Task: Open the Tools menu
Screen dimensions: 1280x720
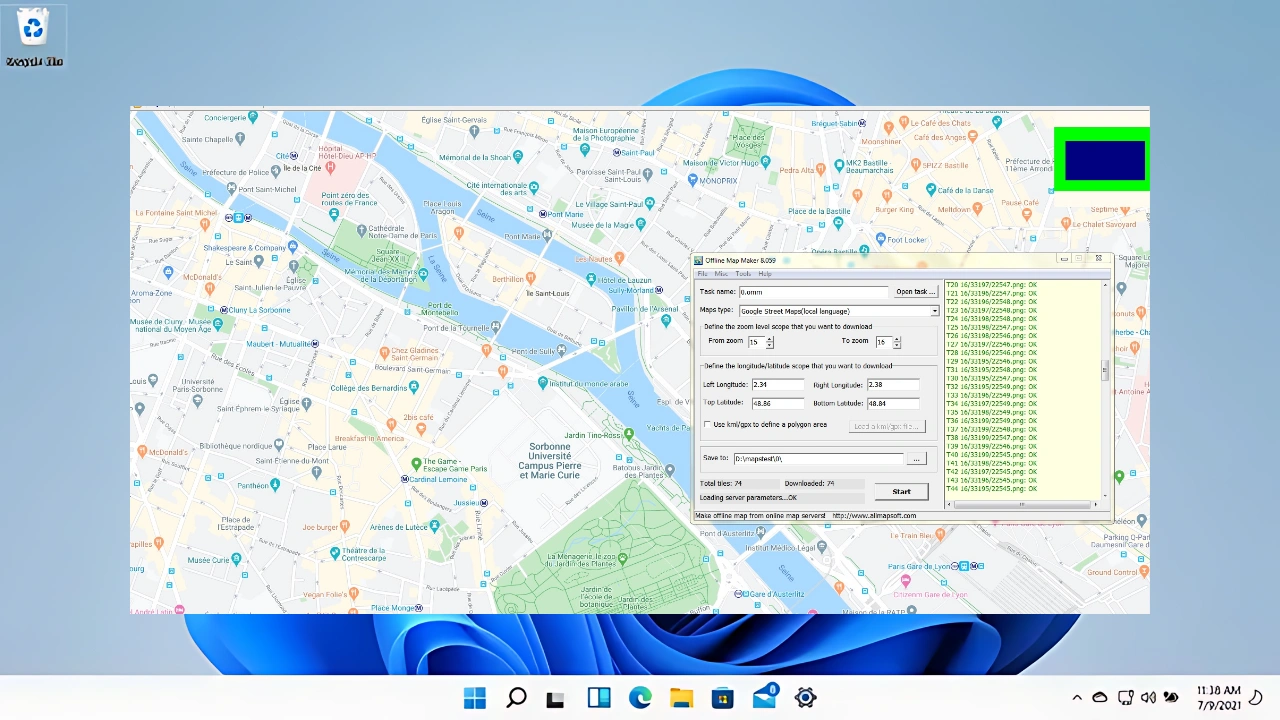Action: pyautogui.click(x=743, y=273)
